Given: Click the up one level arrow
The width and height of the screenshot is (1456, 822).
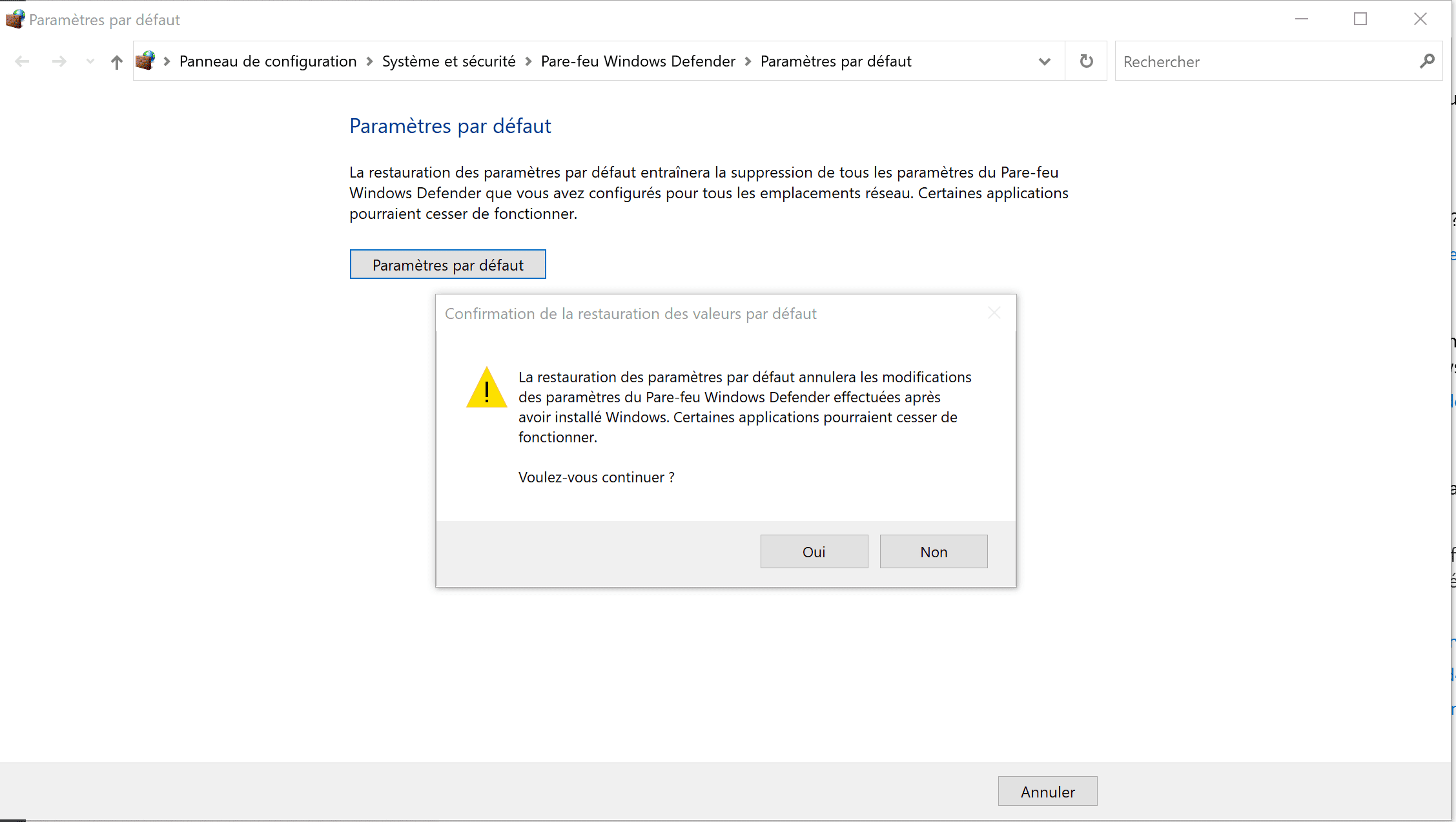Looking at the screenshot, I should 117,61.
